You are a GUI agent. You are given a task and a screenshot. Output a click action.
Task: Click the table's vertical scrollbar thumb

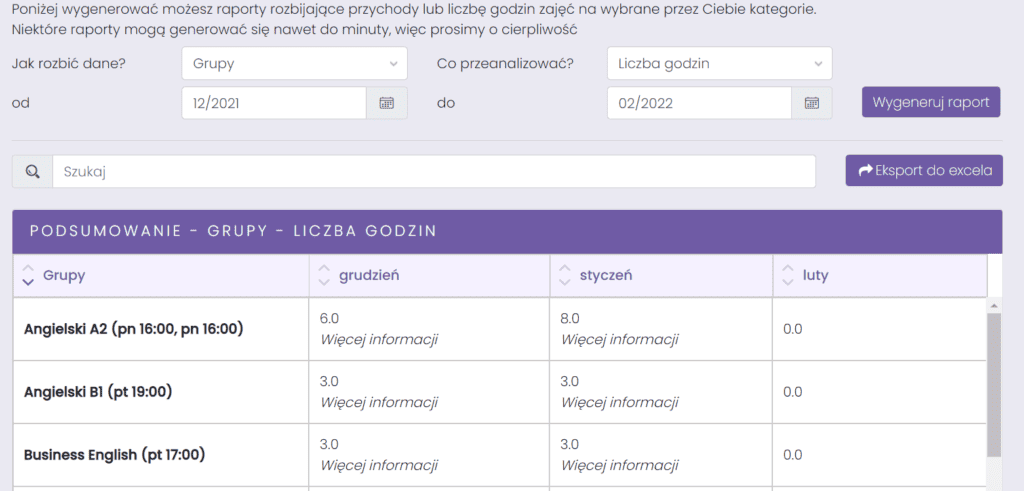pyautogui.click(x=994, y=385)
